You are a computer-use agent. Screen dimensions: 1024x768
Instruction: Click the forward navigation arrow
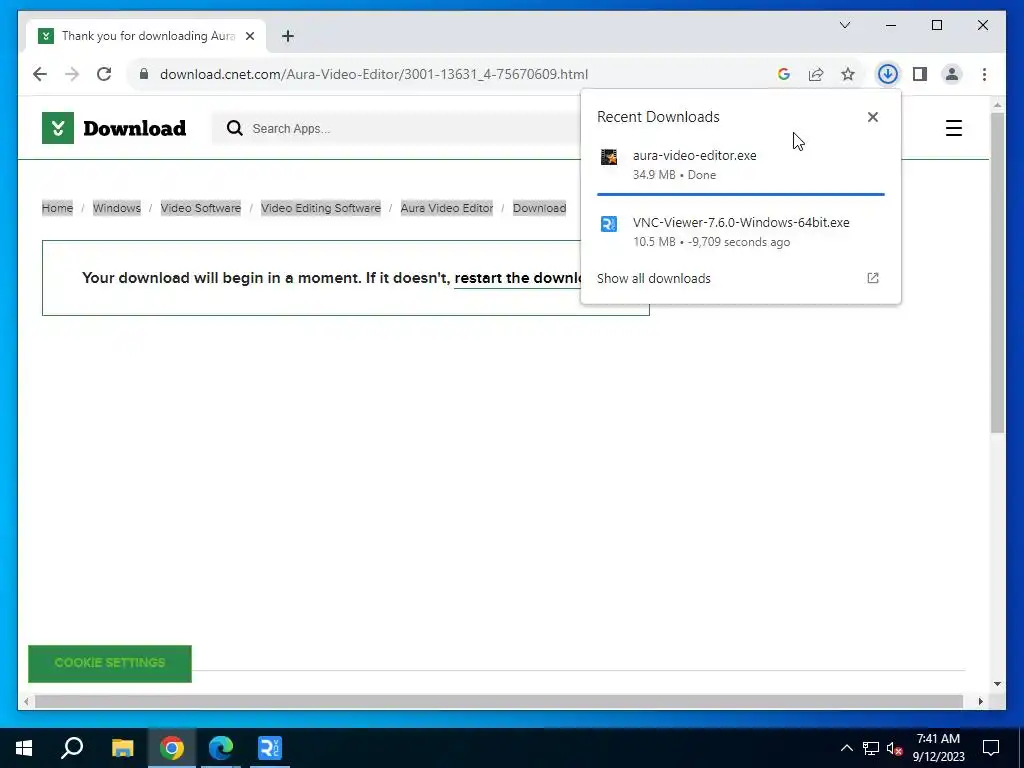72,74
